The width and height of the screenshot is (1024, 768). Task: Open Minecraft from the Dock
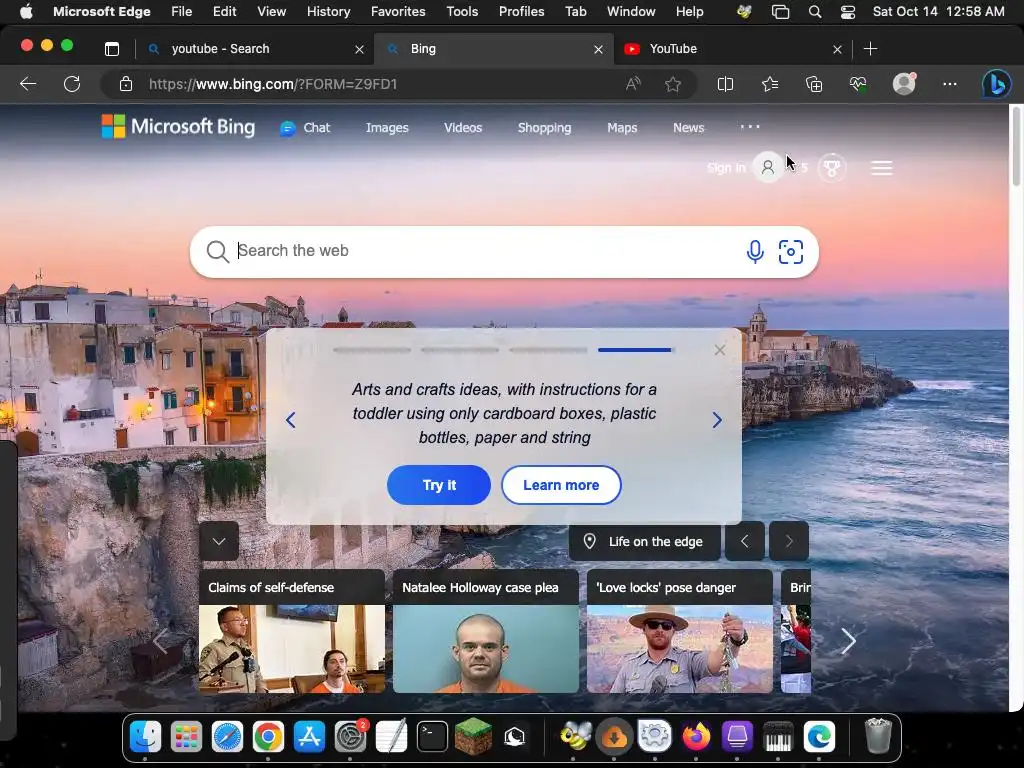473,737
